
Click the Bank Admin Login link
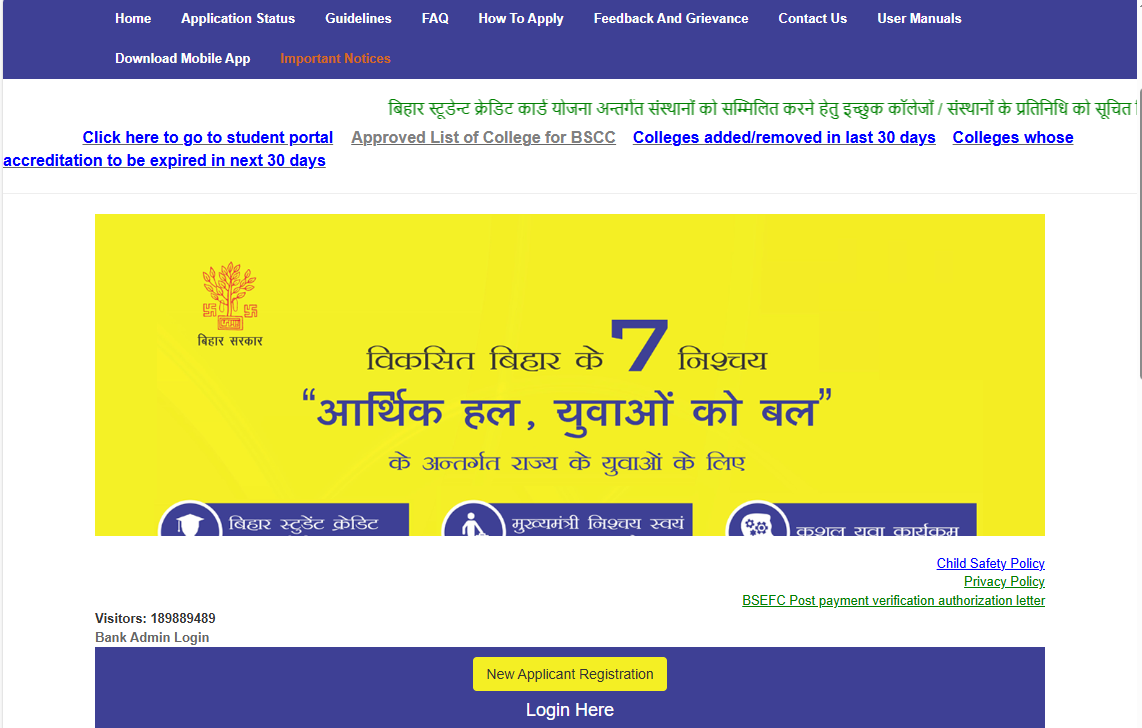[x=151, y=637]
